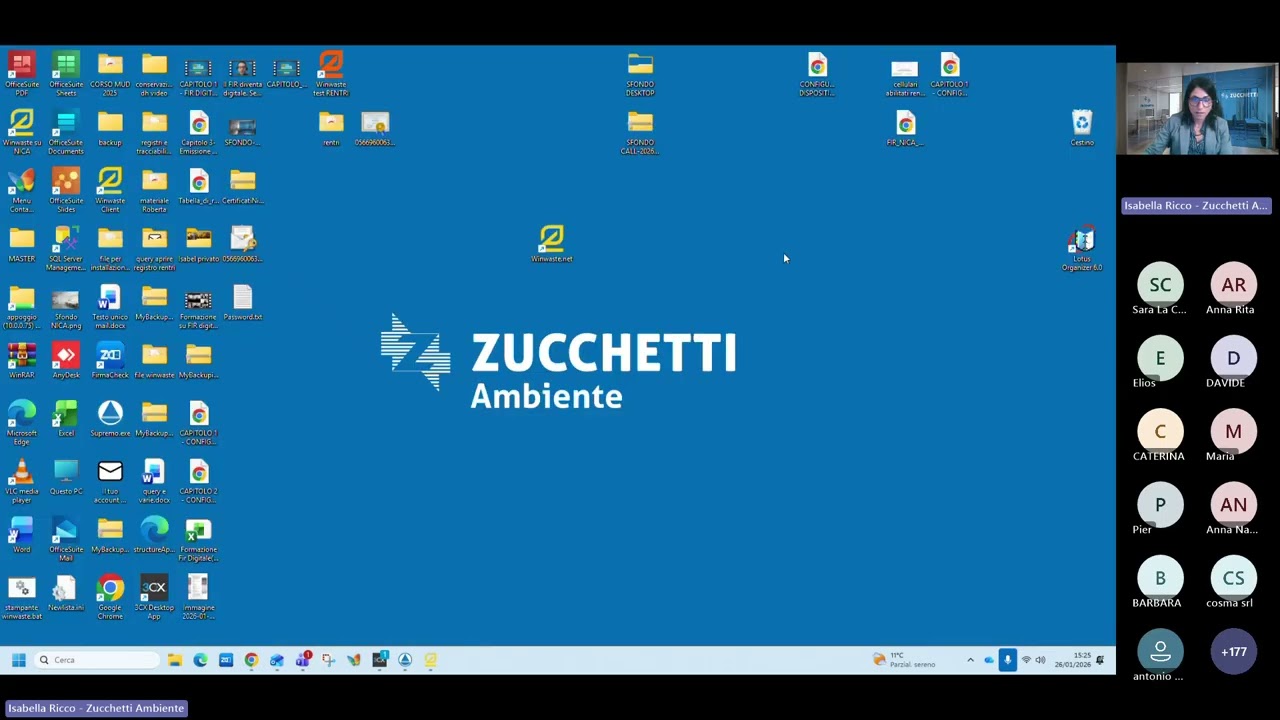Open File Explorer from the taskbar

point(175,660)
